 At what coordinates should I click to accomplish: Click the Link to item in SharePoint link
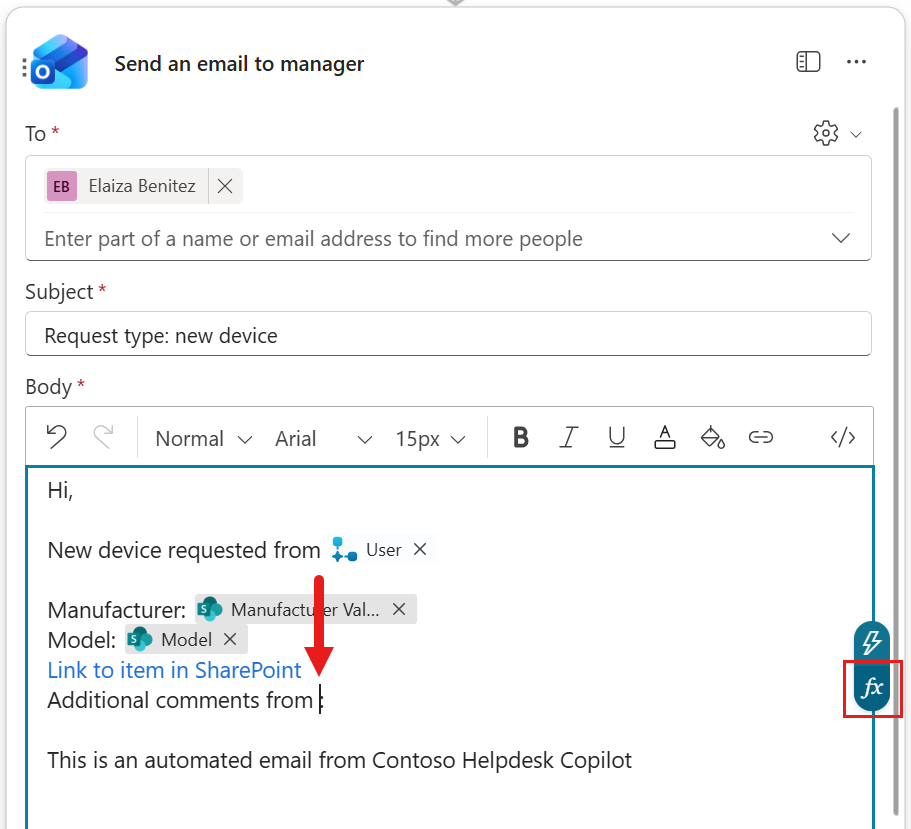click(174, 670)
